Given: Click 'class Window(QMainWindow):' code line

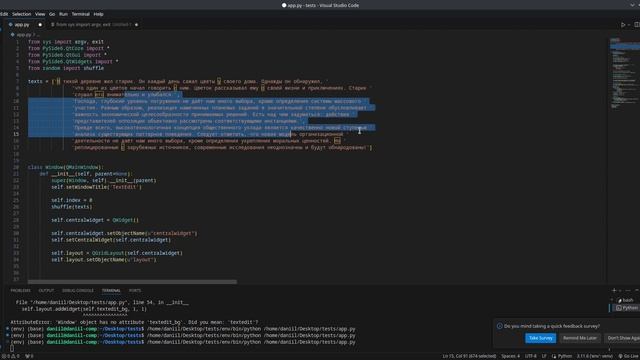Looking at the screenshot, I should pyautogui.click(x=66, y=167).
